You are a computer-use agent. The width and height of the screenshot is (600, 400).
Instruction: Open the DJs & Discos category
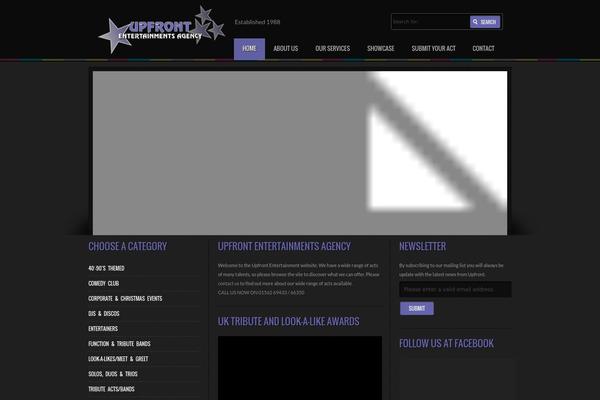[104, 313]
